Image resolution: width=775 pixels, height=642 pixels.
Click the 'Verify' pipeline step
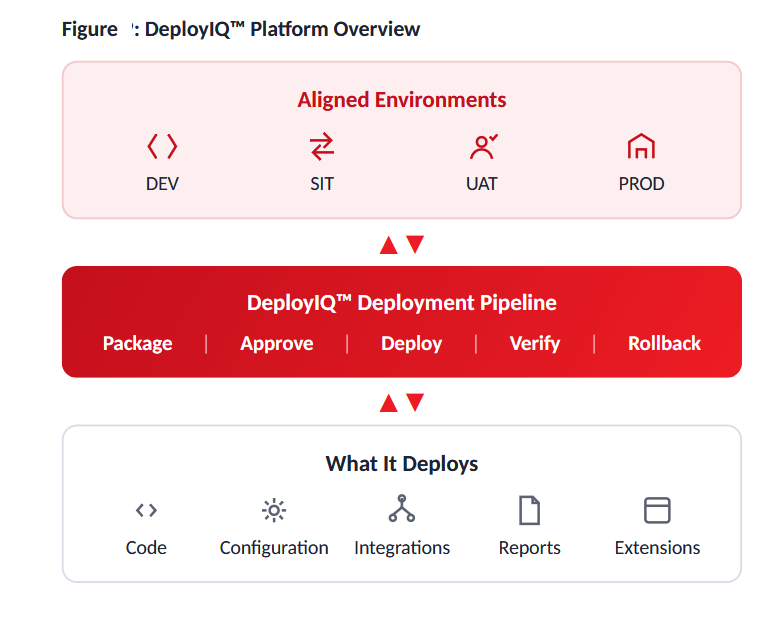pos(535,343)
